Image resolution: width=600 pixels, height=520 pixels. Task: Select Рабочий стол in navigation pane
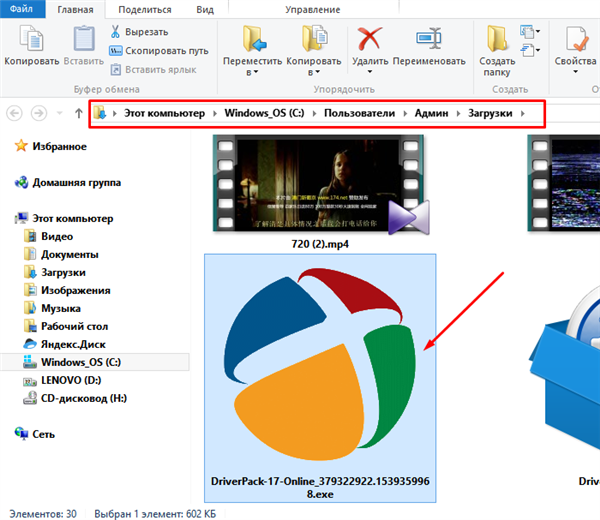pos(75,326)
